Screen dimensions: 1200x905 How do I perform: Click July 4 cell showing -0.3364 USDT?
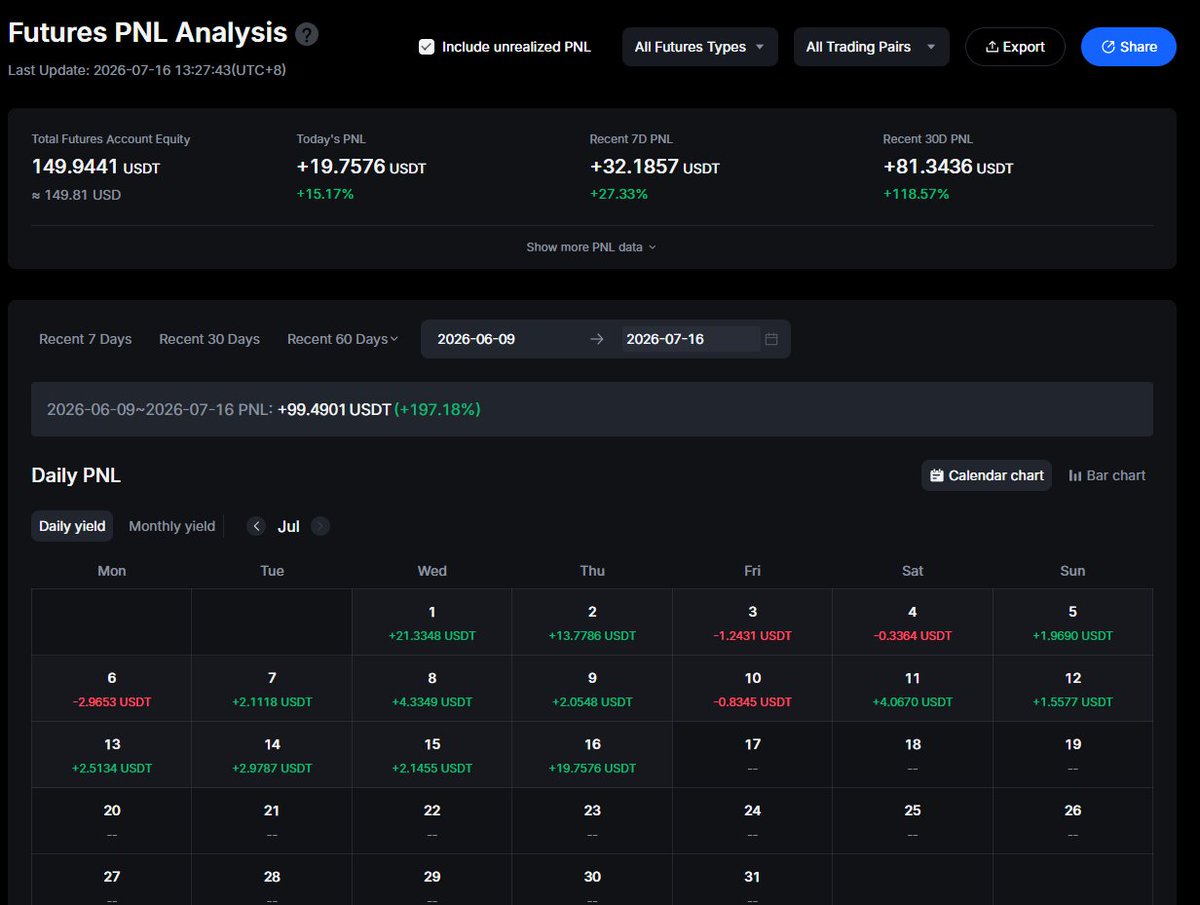pyautogui.click(x=912, y=622)
